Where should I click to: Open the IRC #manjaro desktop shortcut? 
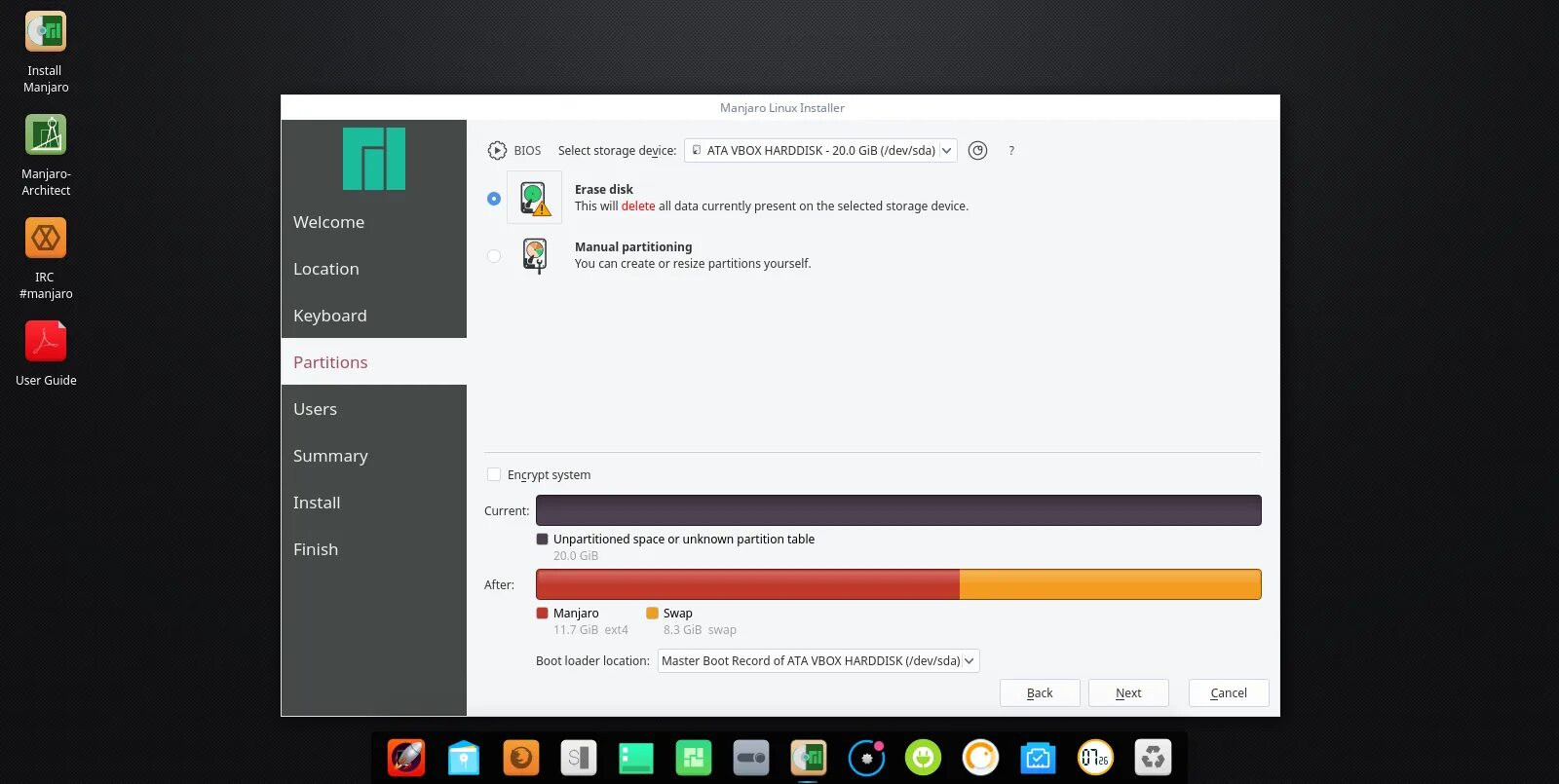pos(46,238)
